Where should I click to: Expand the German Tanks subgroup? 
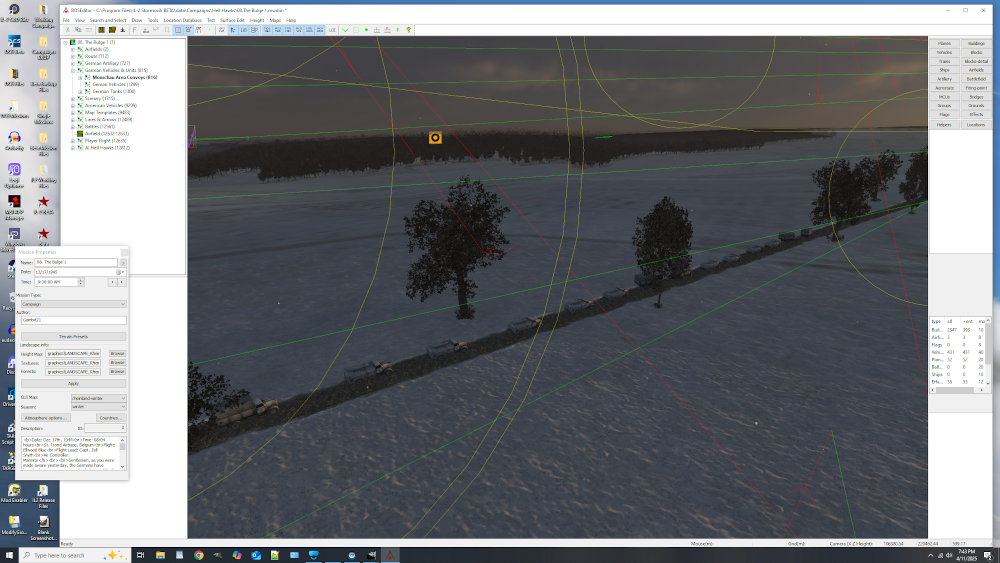[x=80, y=91]
